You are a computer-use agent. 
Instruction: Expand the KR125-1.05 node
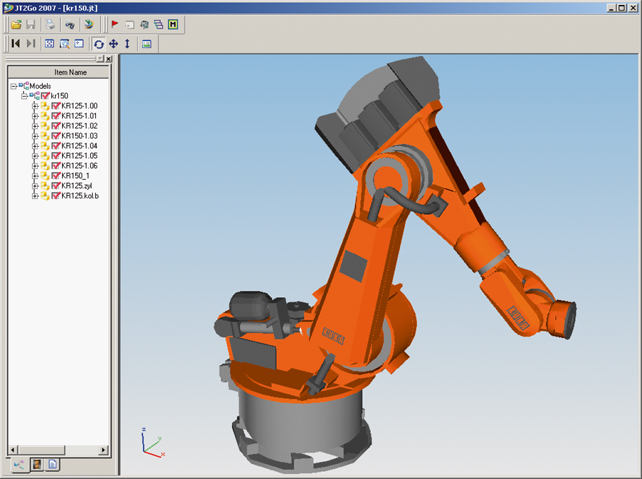pos(35,156)
